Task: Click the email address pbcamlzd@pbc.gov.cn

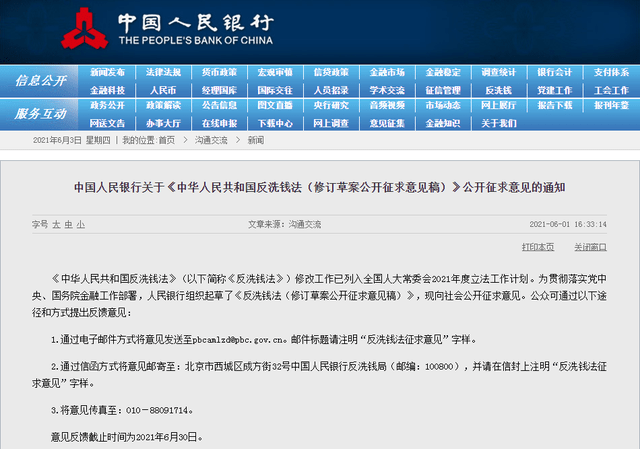Action: point(238,340)
